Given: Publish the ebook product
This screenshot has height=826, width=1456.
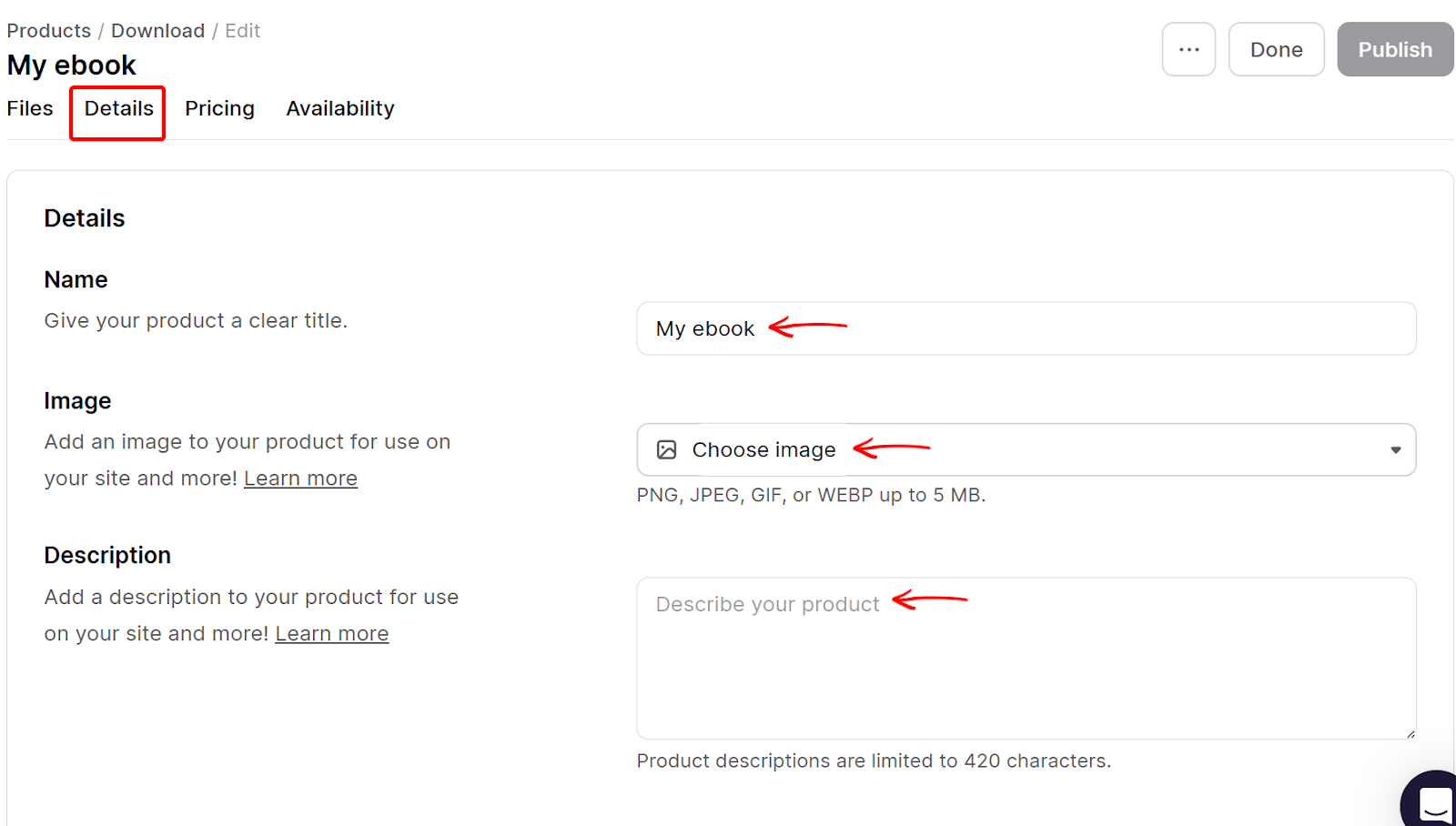Looking at the screenshot, I should (x=1395, y=49).
